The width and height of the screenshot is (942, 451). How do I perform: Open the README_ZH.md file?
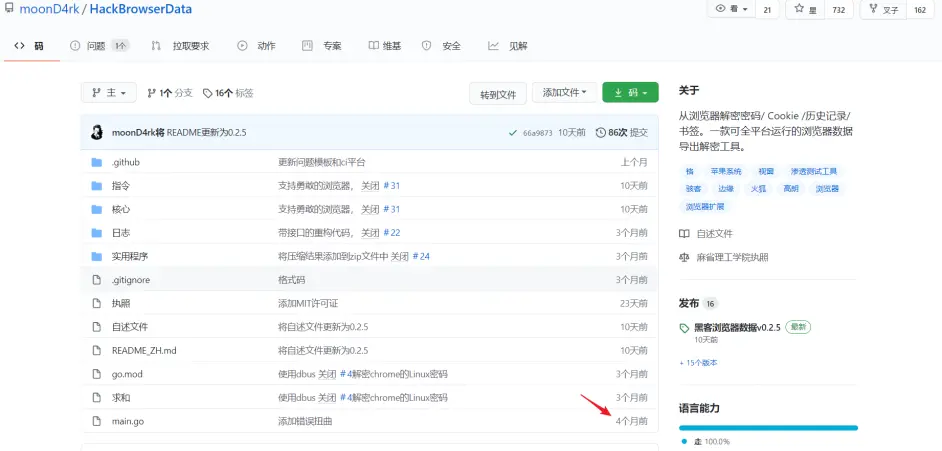click(x=144, y=350)
